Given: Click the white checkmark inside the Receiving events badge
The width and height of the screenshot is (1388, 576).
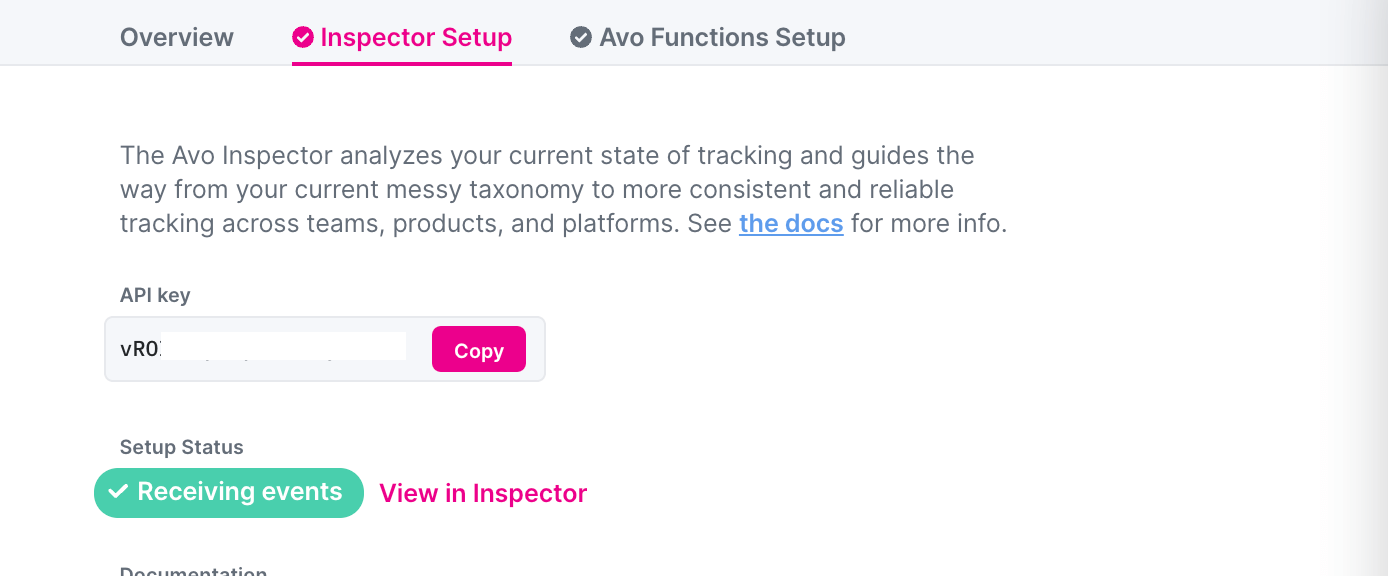Looking at the screenshot, I should pyautogui.click(x=118, y=492).
